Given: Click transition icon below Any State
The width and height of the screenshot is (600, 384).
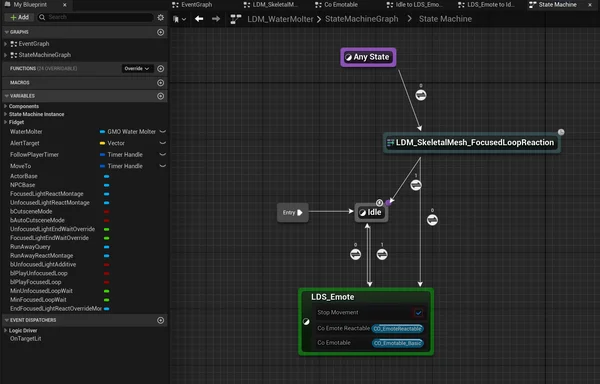Looking at the screenshot, I should tap(421, 95).
